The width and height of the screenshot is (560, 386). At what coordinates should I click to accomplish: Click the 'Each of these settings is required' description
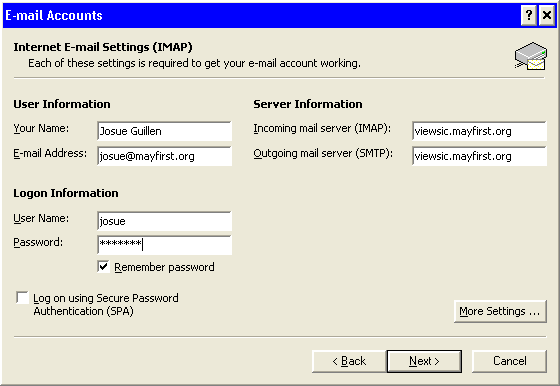[x=194, y=63]
